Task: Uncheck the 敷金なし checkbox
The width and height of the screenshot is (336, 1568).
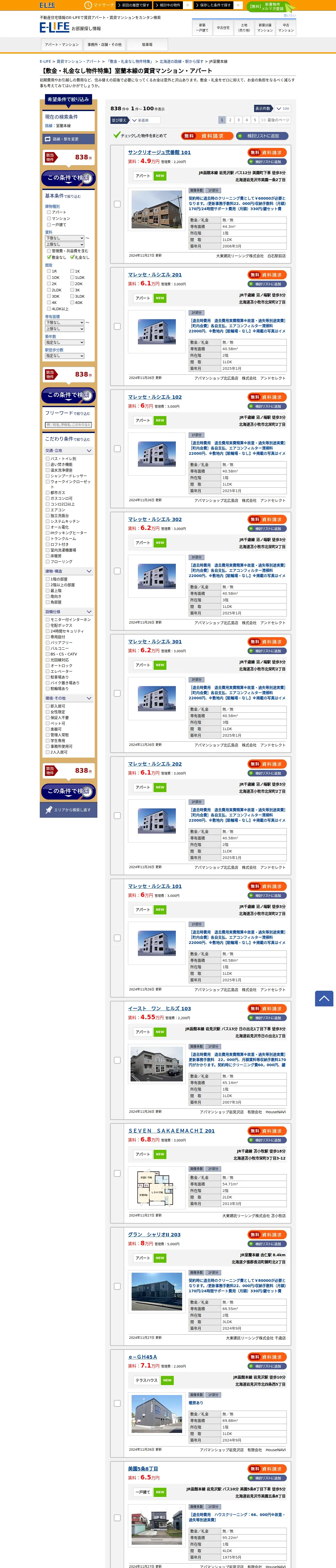Action: [49, 257]
